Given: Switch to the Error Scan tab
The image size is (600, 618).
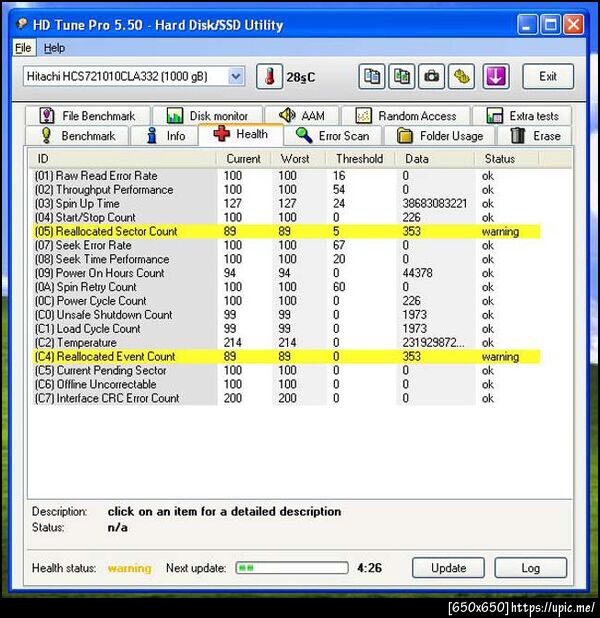Looking at the screenshot, I should [333, 136].
